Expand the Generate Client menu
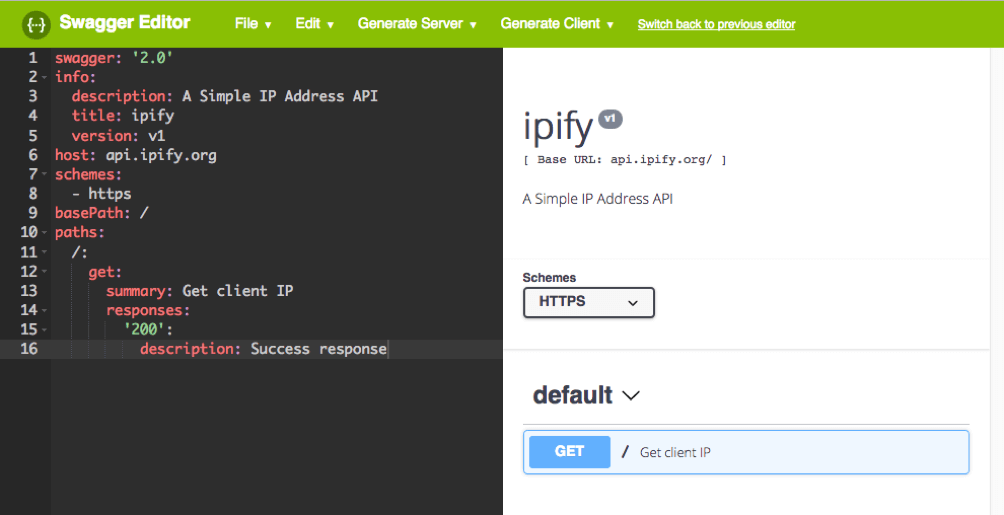Screen dimensions: 1004x515 pyautogui.click(x=557, y=24)
